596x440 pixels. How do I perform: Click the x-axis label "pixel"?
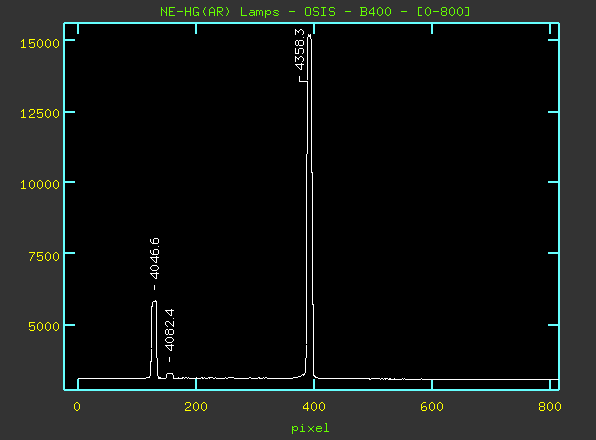310,429
